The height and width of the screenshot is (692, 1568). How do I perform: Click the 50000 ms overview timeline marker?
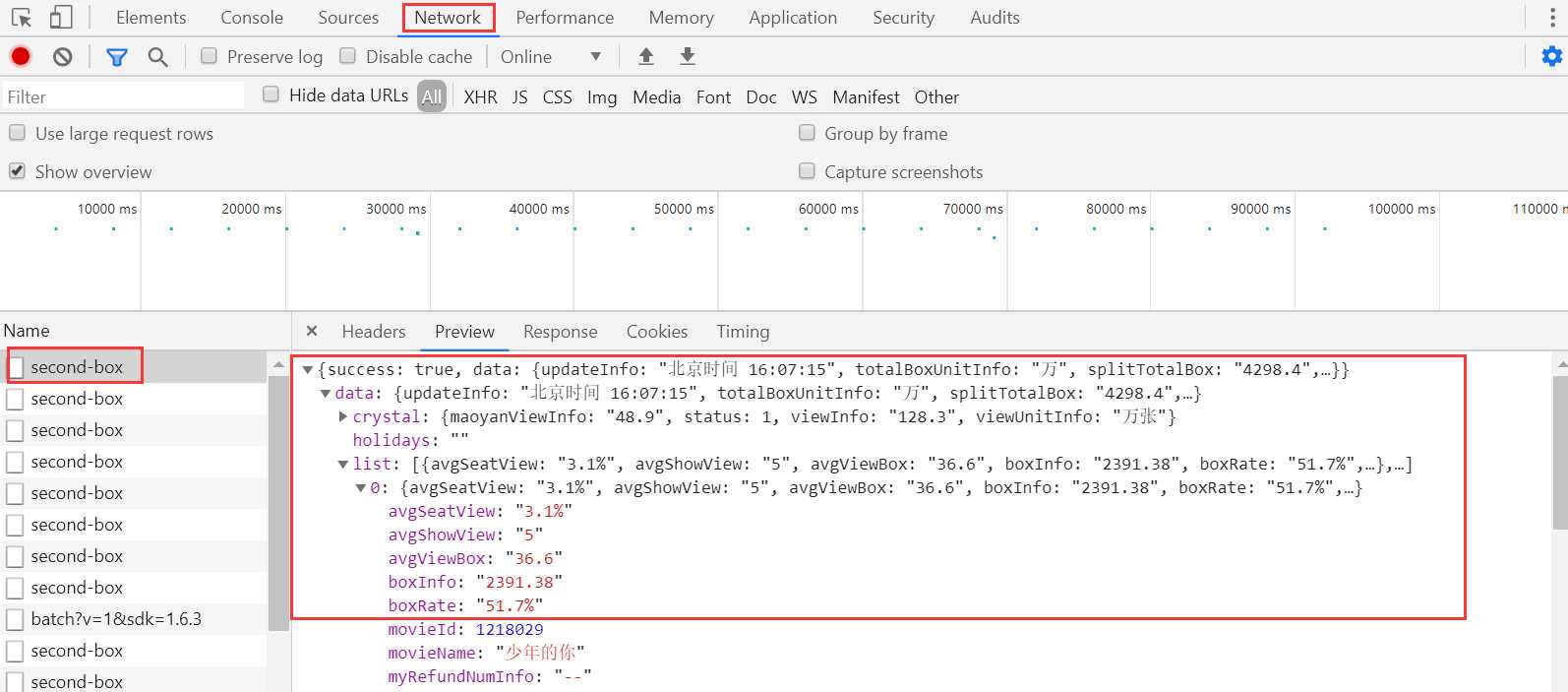click(x=684, y=209)
